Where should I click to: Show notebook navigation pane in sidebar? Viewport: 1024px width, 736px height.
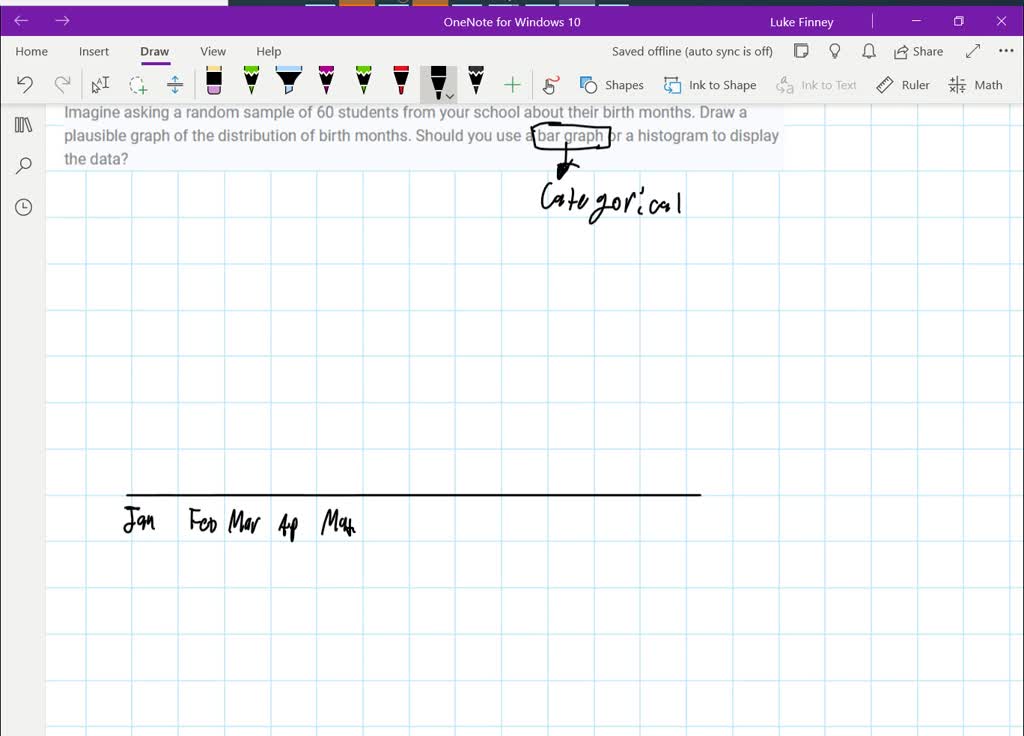(24, 125)
